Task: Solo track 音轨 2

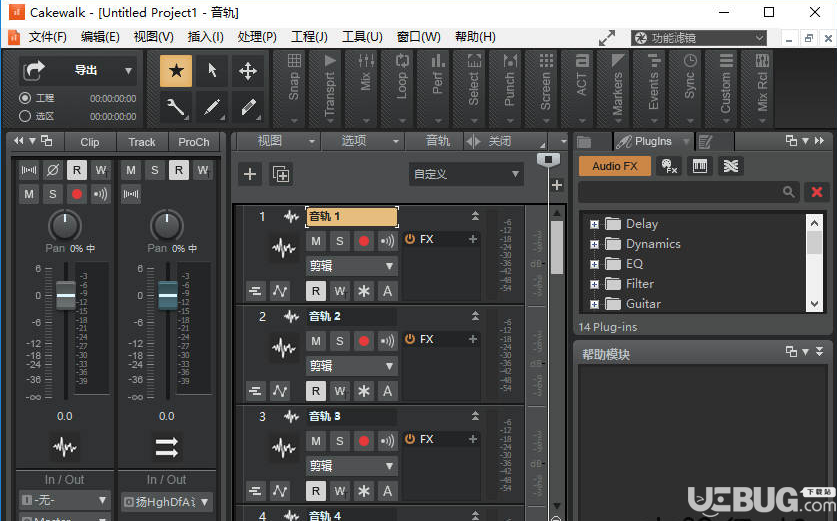Action: [x=339, y=341]
